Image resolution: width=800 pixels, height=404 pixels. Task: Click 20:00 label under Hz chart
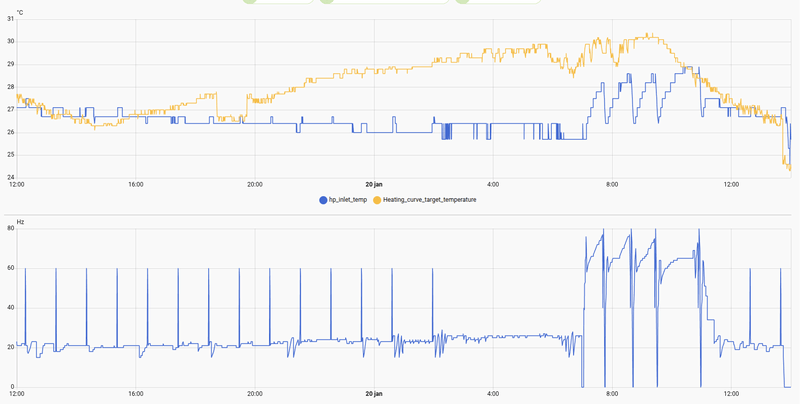pos(255,394)
